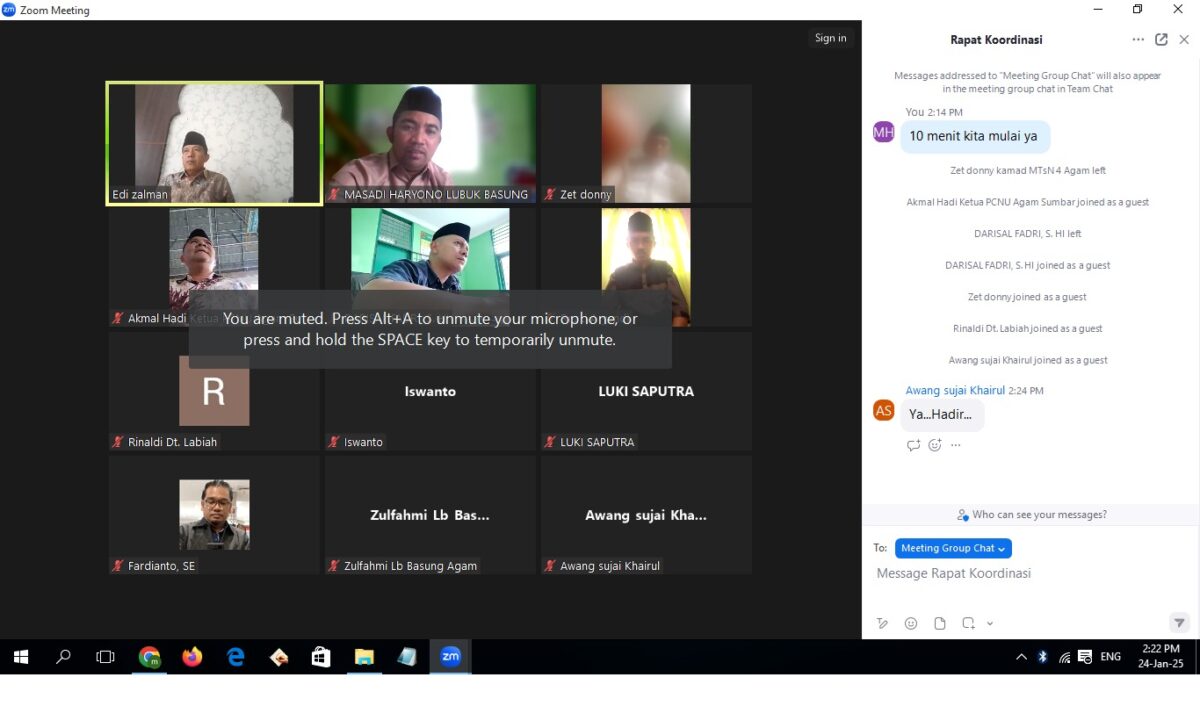The image size is (1200, 706).
Task: Click "Who can see your messages?" link
Action: (x=1031, y=514)
